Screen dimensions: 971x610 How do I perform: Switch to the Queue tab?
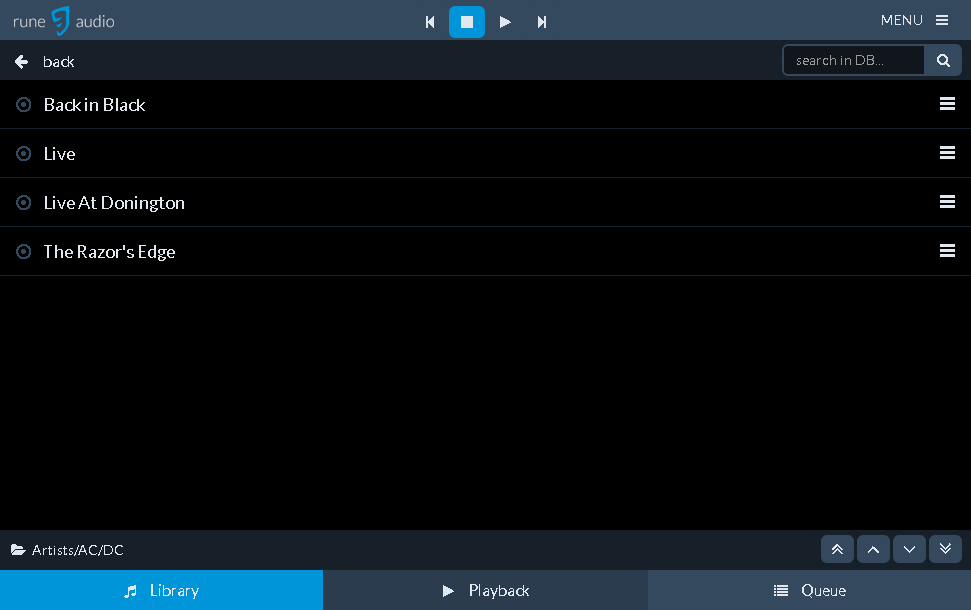coord(809,590)
